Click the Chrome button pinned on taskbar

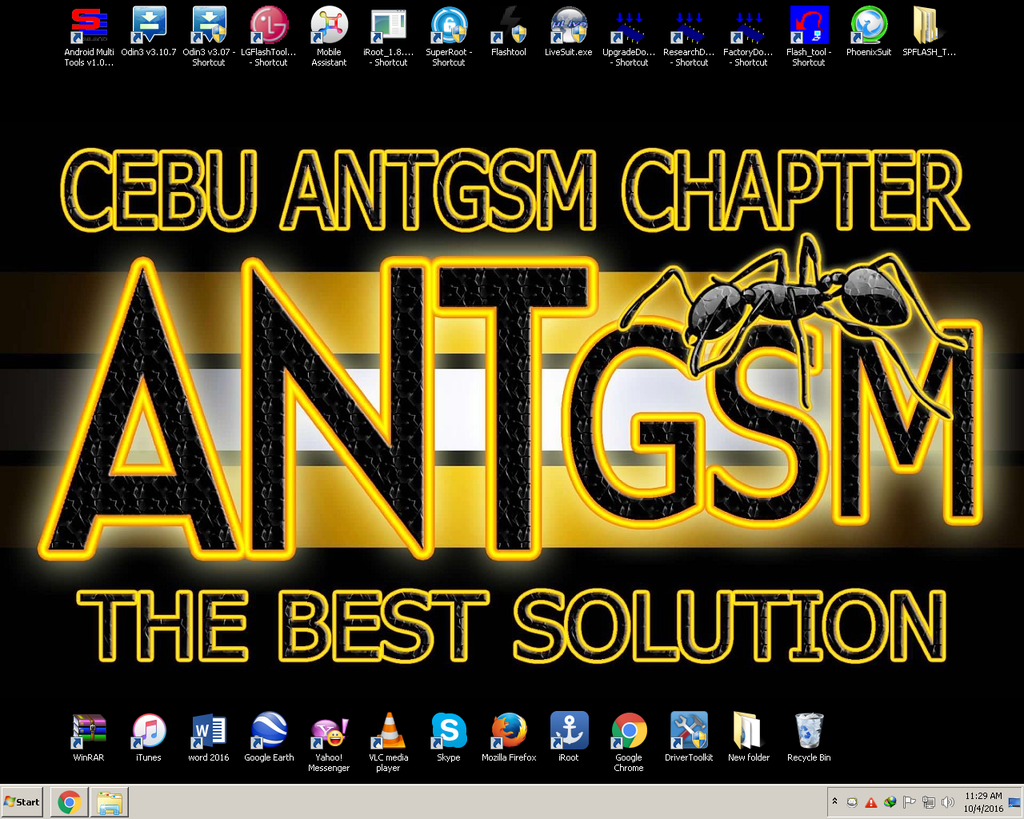pyautogui.click(x=69, y=802)
